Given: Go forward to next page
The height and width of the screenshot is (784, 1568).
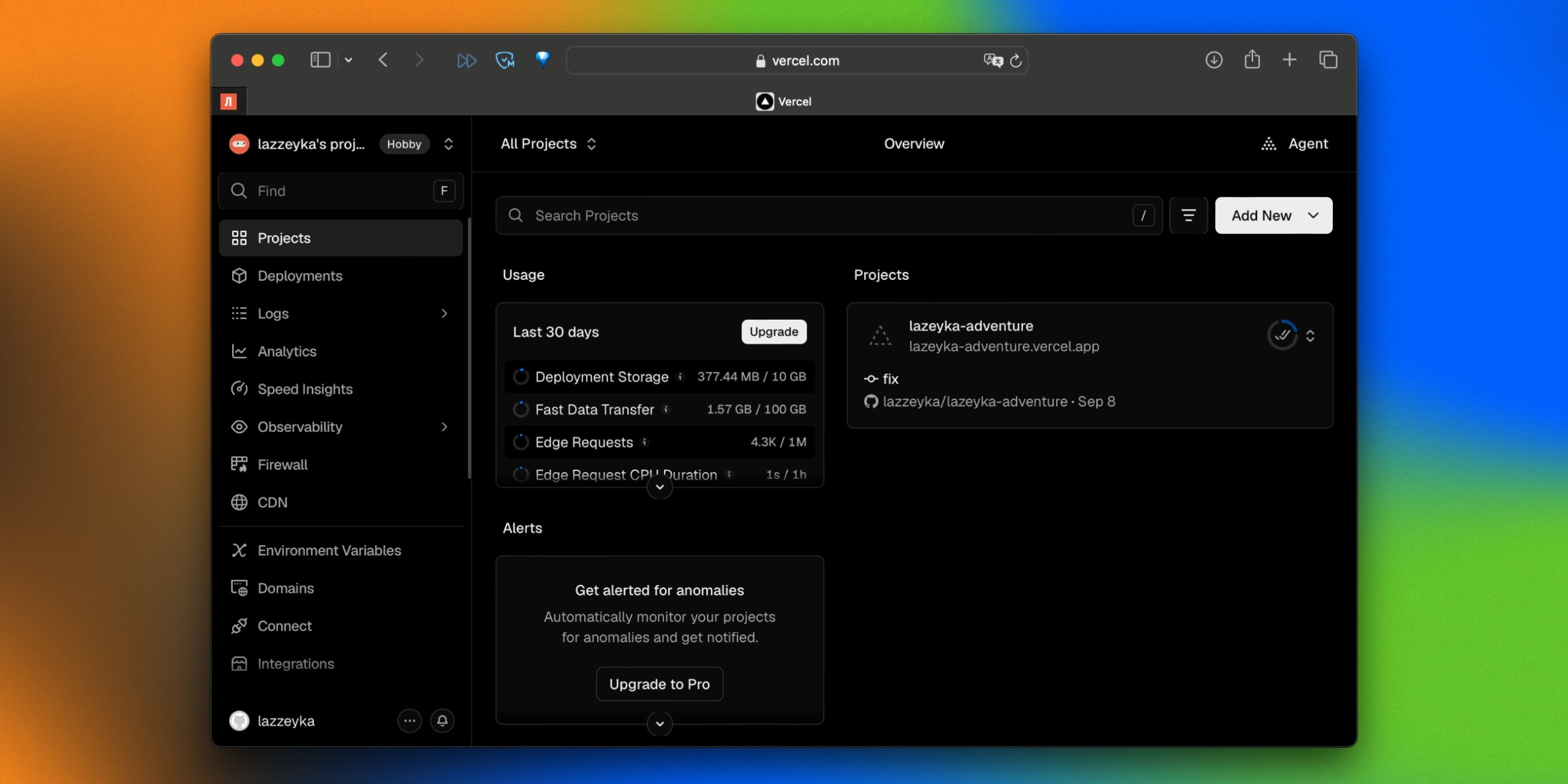Looking at the screenshot, I should coord(419,60).
